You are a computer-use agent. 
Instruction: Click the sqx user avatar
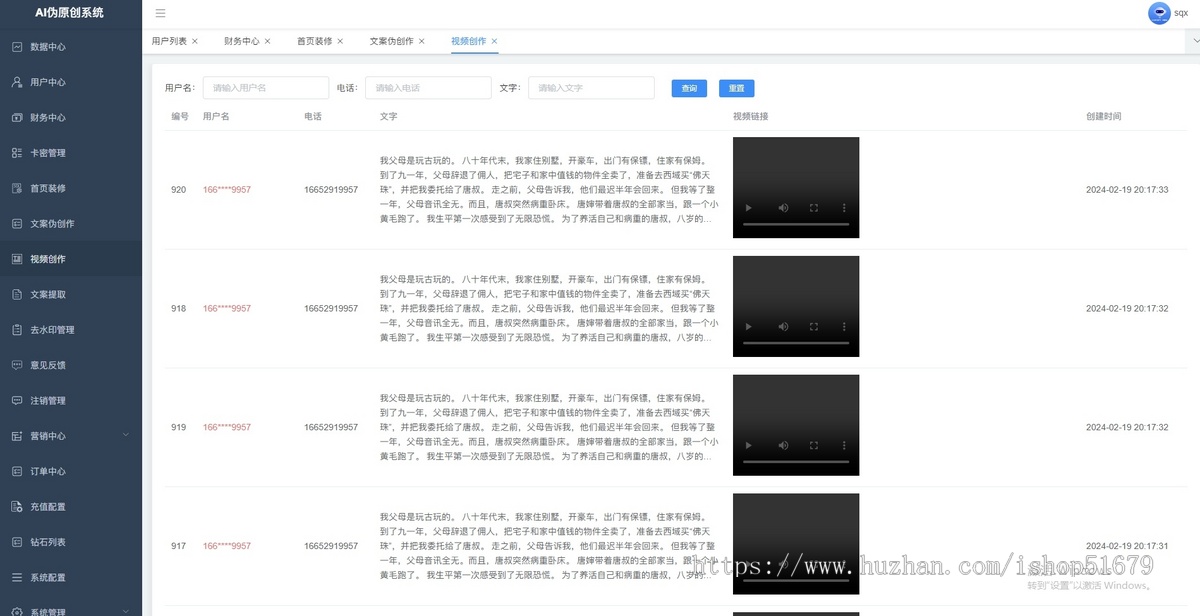1159,13
